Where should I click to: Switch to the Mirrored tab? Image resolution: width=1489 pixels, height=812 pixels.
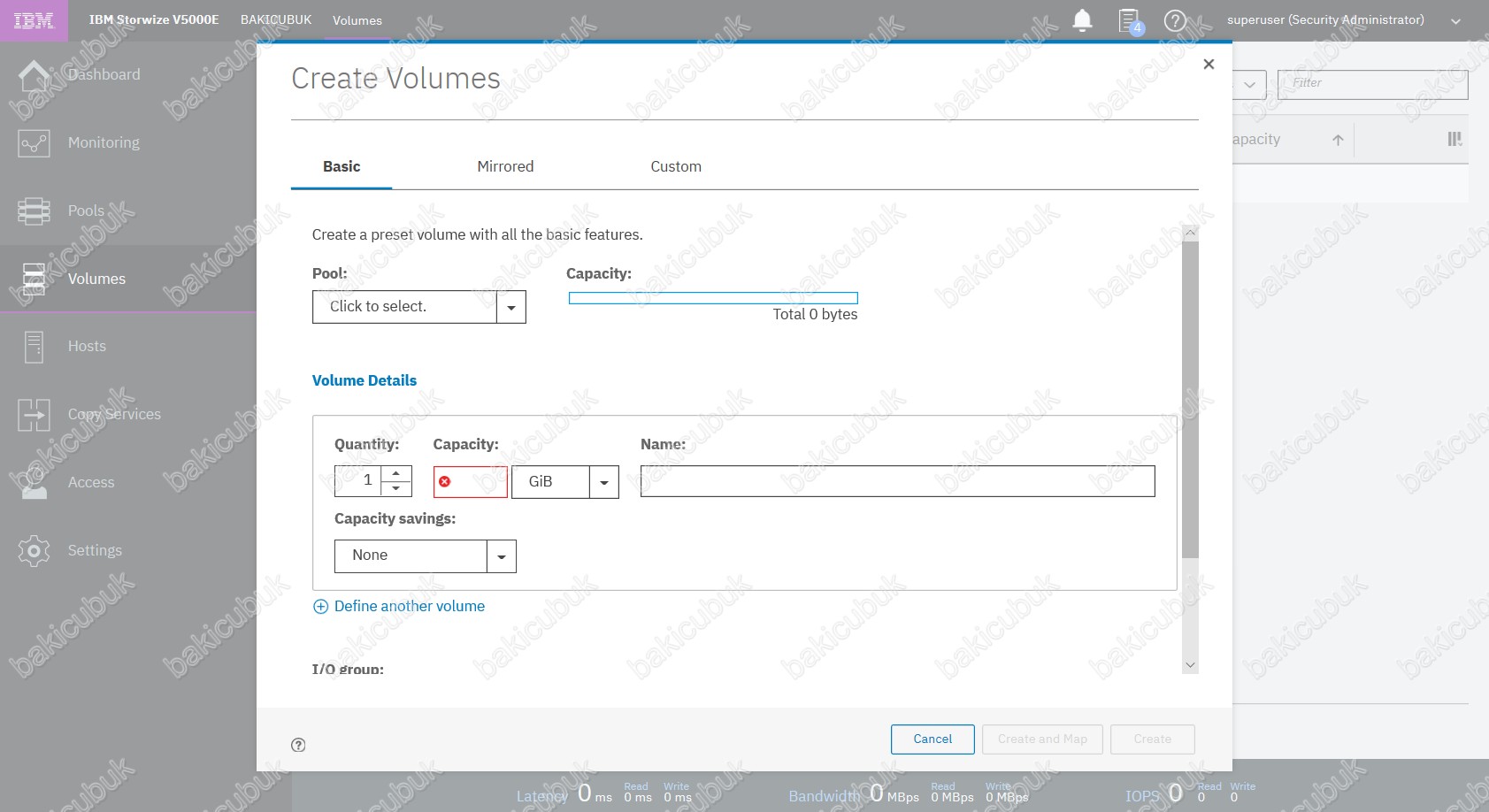point(505,166)
